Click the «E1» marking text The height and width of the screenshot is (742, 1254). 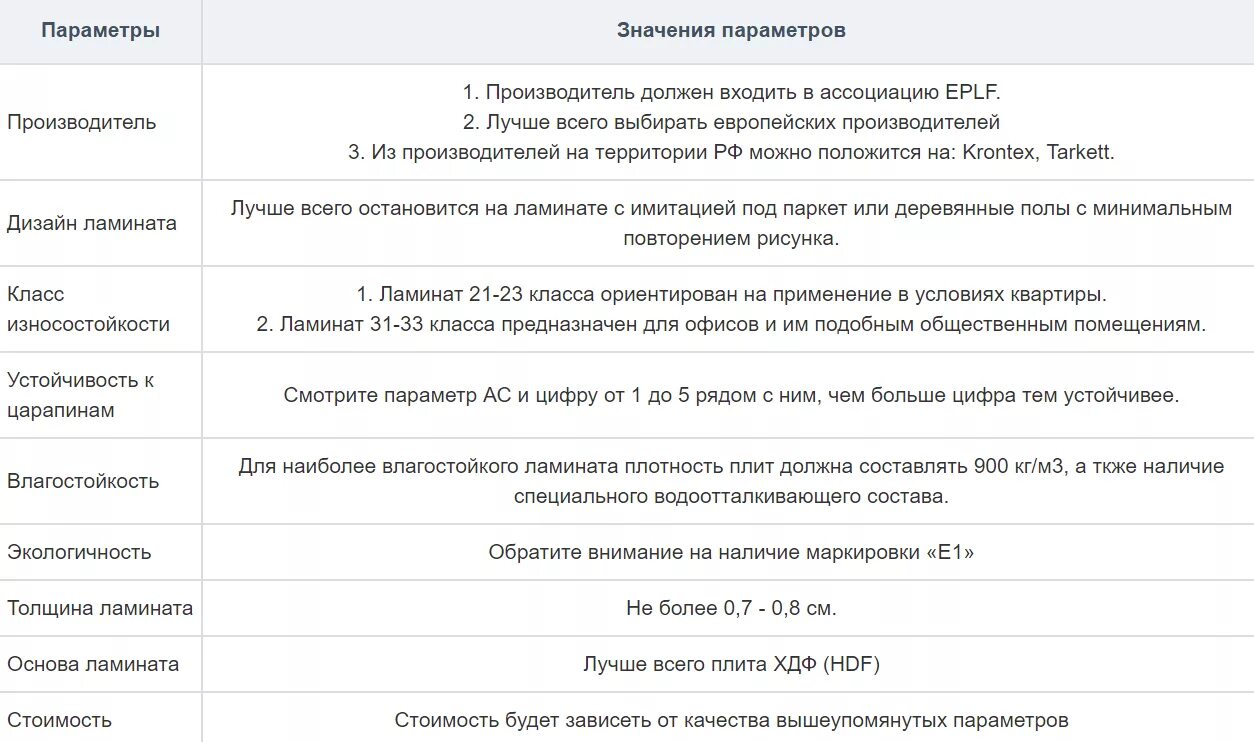(x=731, y=553)
